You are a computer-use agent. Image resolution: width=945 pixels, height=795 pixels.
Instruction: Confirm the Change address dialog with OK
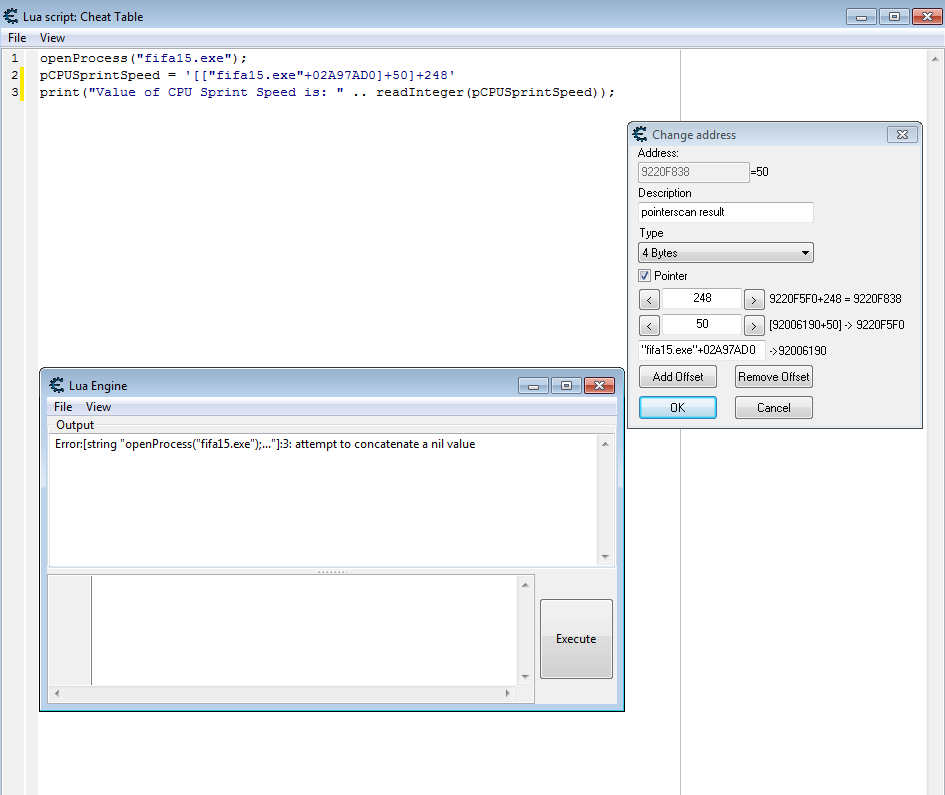pyautogui.click(x=677, y=407)
